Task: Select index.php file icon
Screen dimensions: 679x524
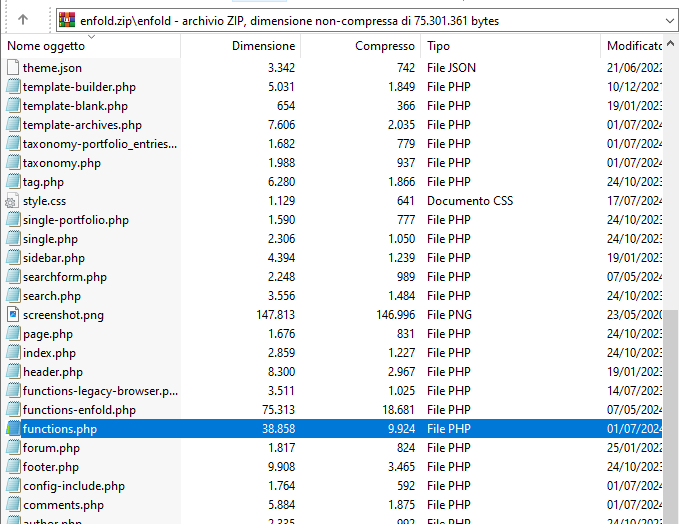Action: click(13, 353)
